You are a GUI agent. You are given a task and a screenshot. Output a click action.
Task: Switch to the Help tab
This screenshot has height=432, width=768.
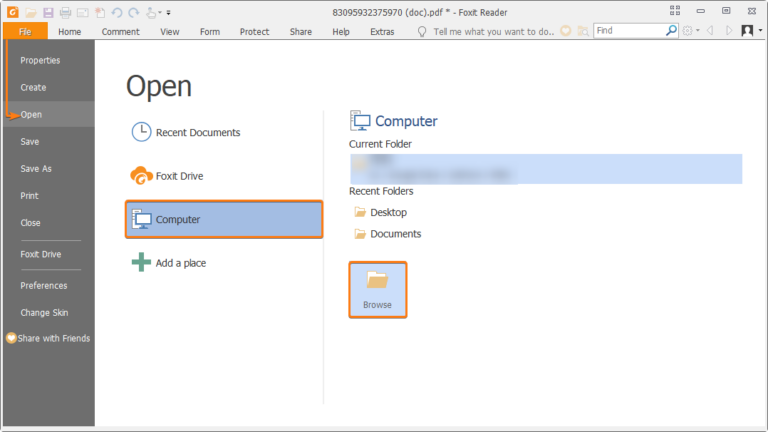341,31
